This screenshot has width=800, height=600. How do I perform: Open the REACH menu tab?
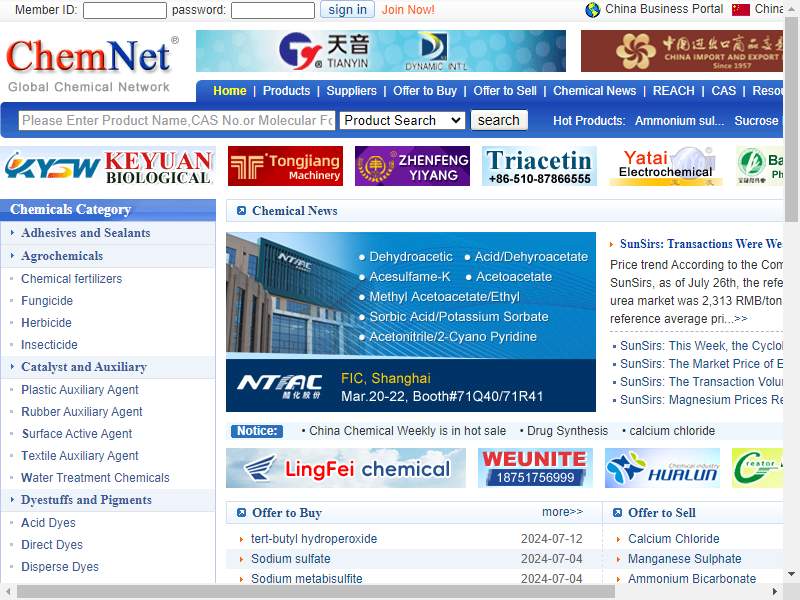pos(673,91)
